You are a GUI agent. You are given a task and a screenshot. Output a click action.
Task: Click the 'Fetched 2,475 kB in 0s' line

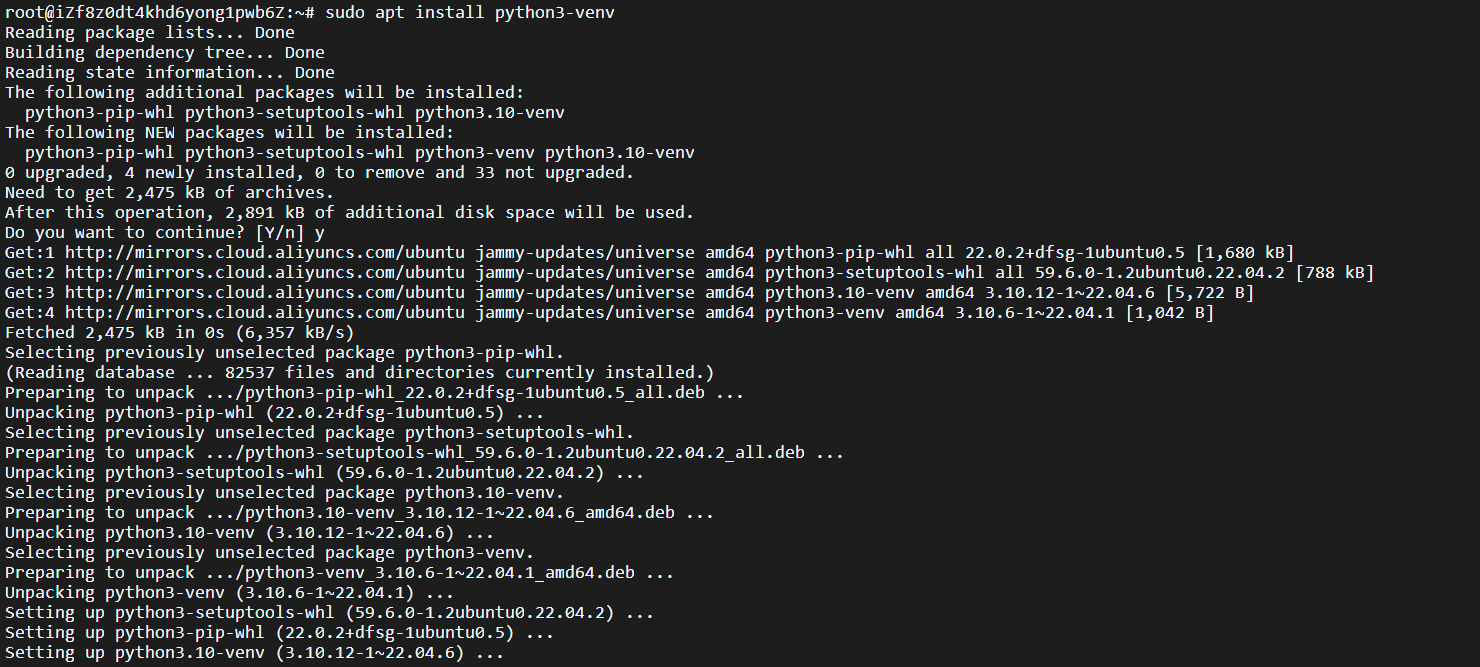(180, 333)
